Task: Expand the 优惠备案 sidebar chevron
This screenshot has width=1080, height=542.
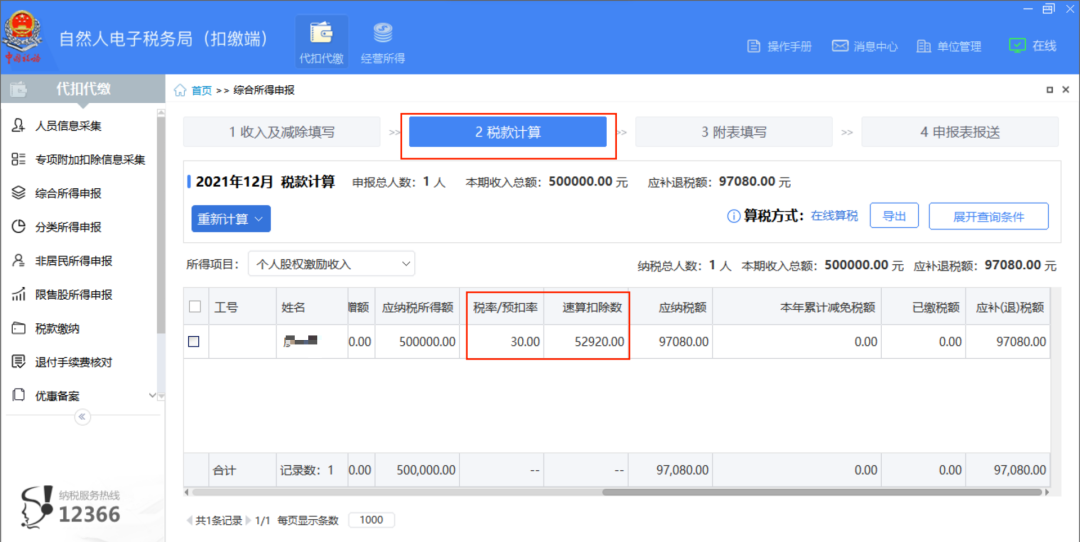Action: (x=152, y=395)
